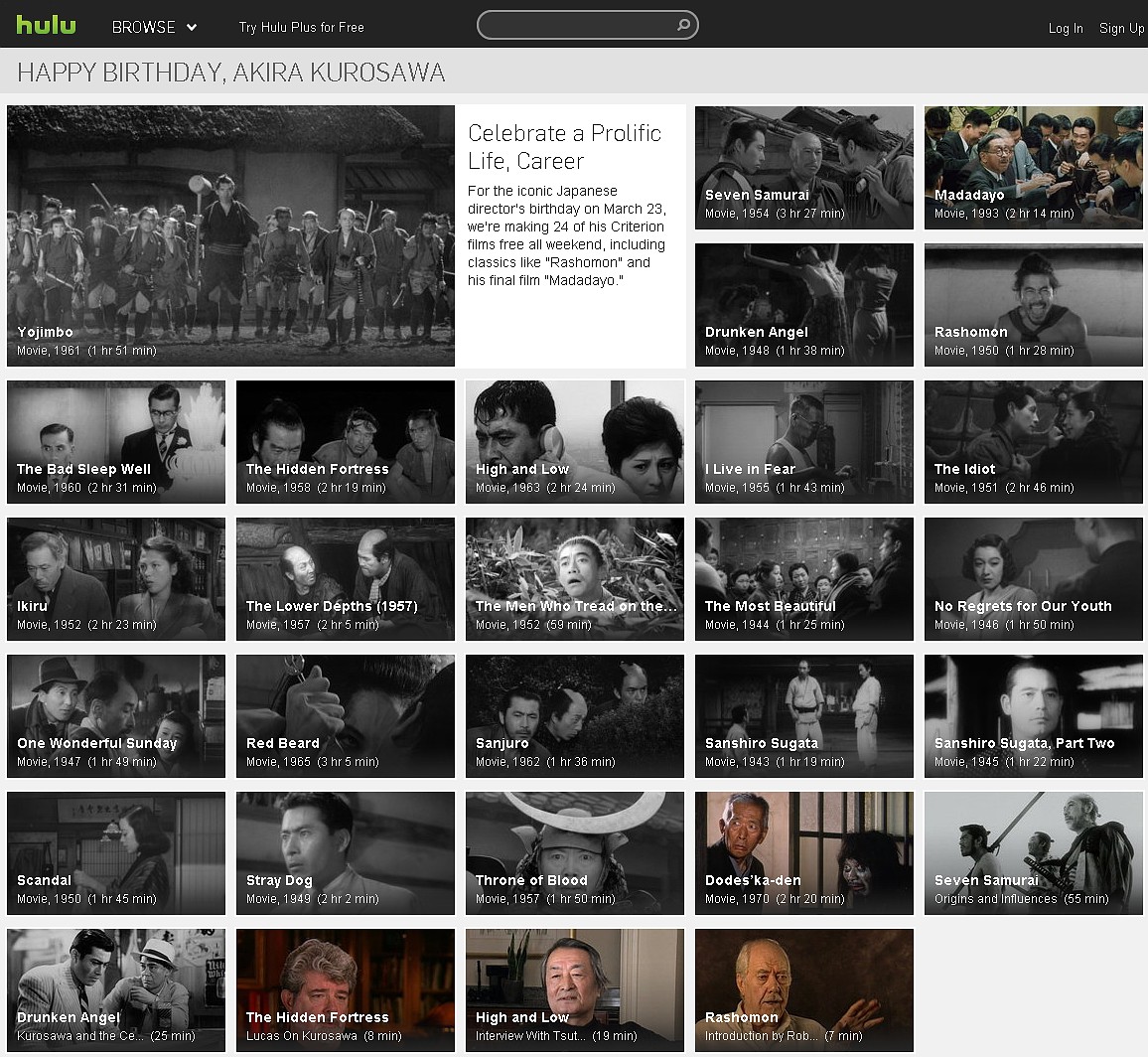Open The Idiot 1951 thumbnail

[1033, 442]
